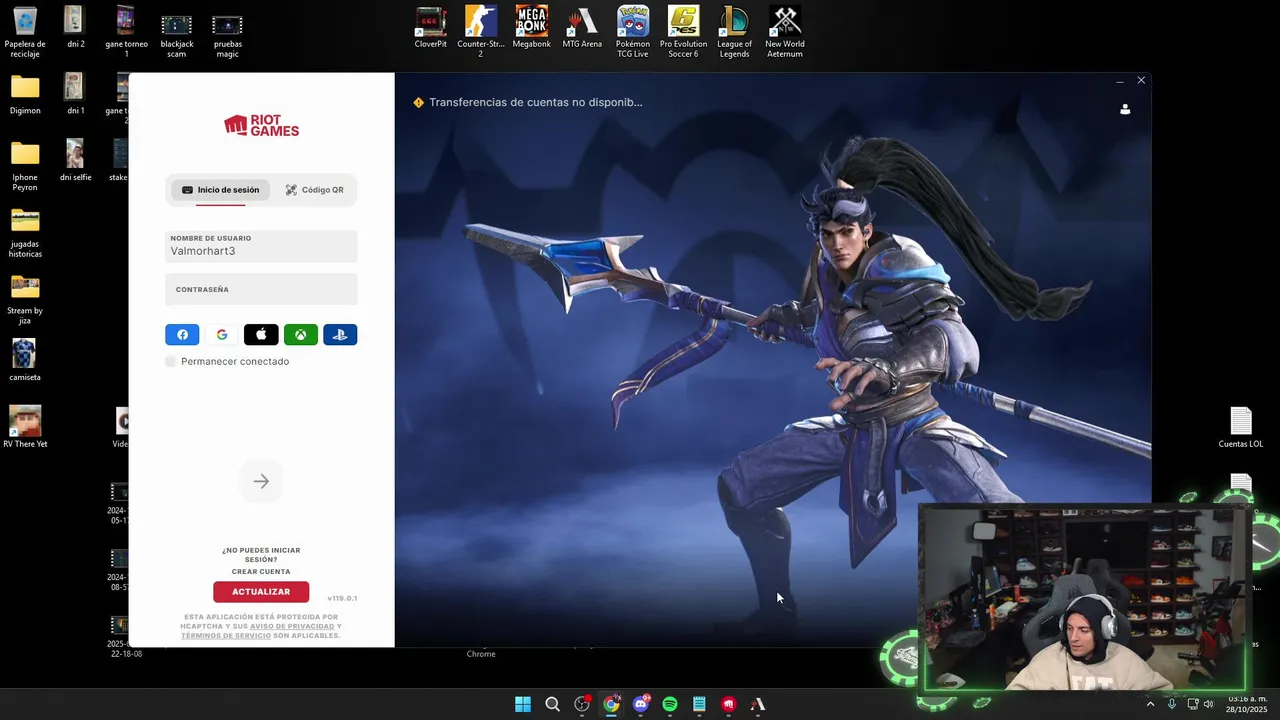Open Spotify from the taskbar
Viewport: 1280px width, 720px height.
670,704
